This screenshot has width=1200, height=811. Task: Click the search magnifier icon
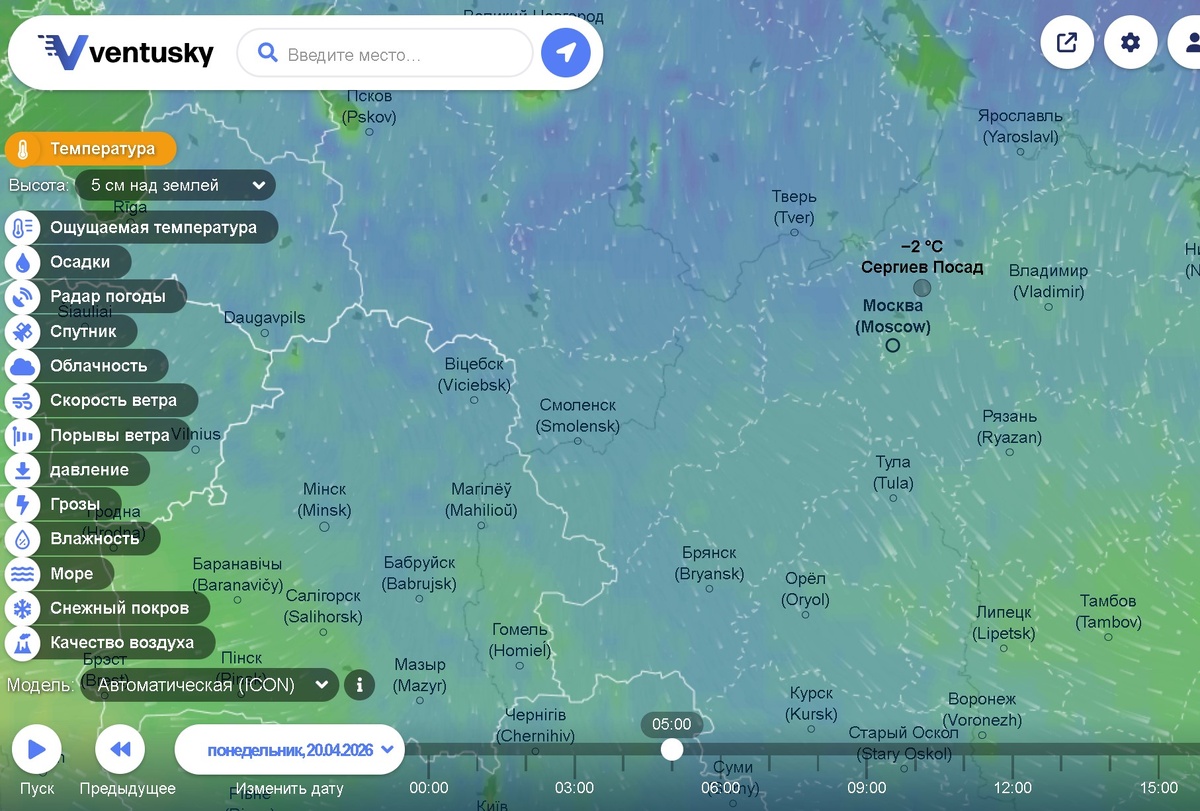267,52
